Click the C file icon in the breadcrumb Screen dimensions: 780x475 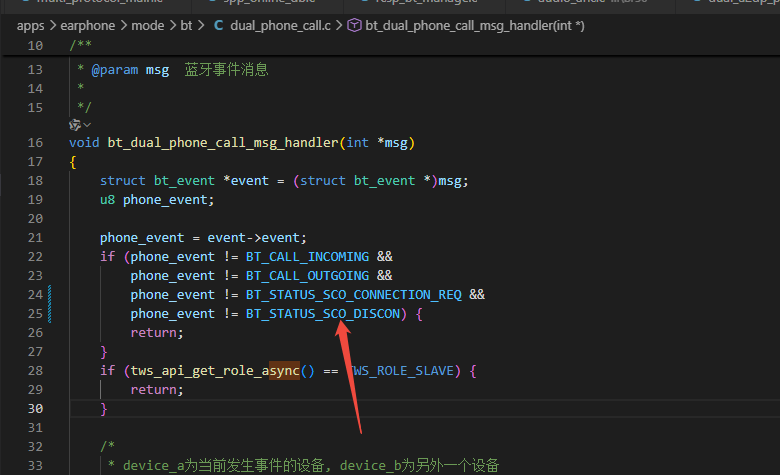218,25
